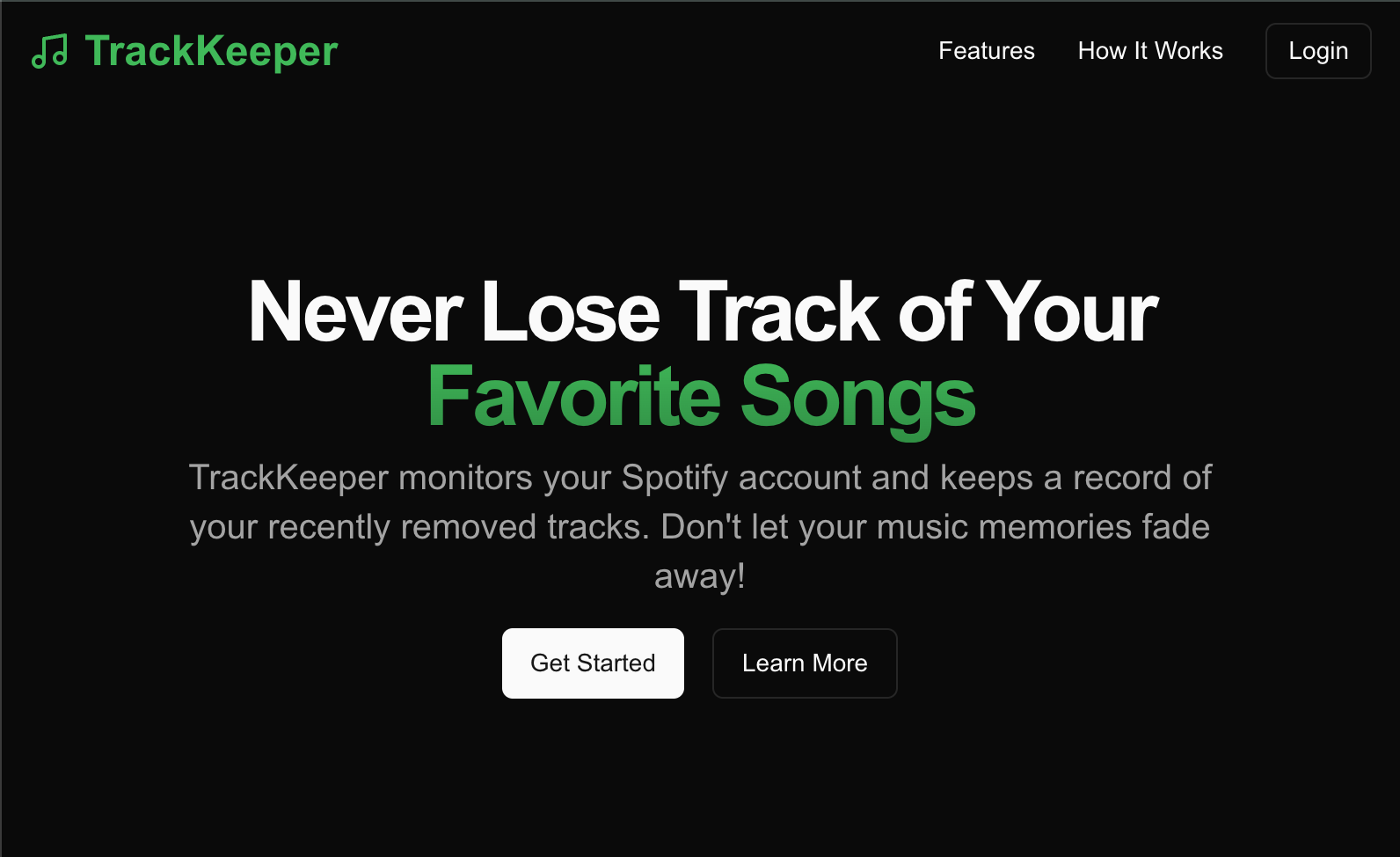
Task: Click the Login button
Action: [1318, 51]
